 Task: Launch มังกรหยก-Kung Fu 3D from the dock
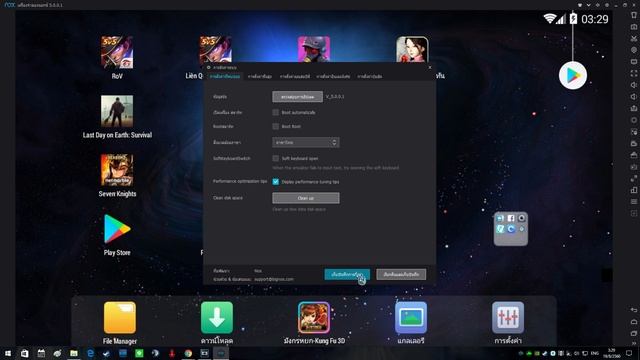314,318
